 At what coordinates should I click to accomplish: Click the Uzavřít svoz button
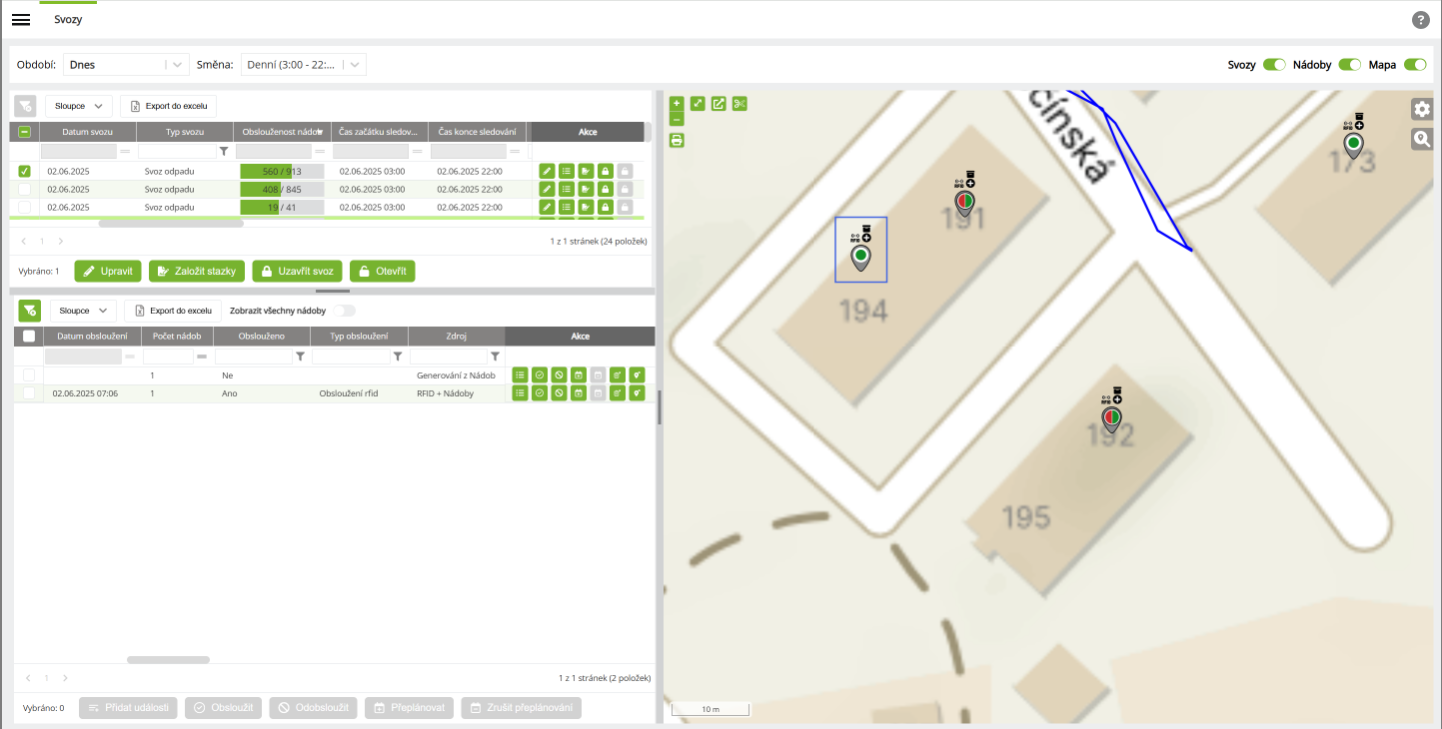pyautogui.click(x=297, y=271)
